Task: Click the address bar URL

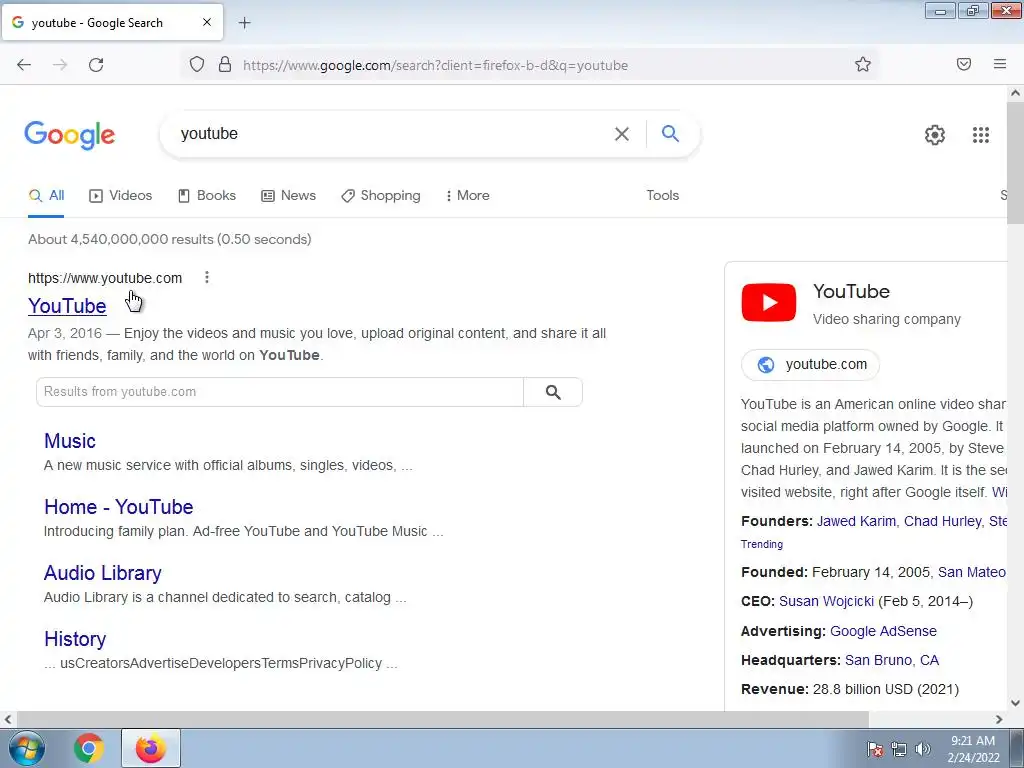Action: (435, 65)
